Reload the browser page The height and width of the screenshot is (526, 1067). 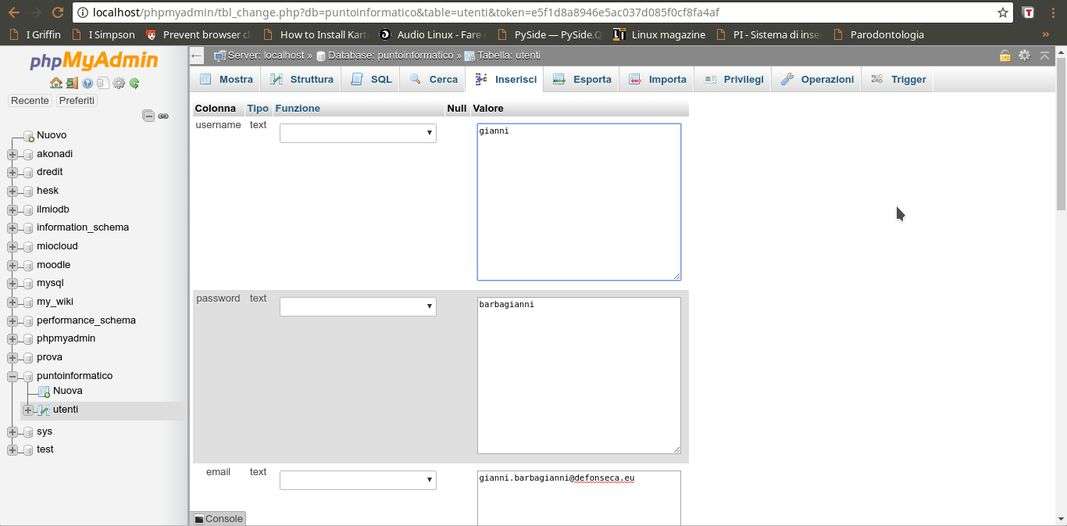58,12
